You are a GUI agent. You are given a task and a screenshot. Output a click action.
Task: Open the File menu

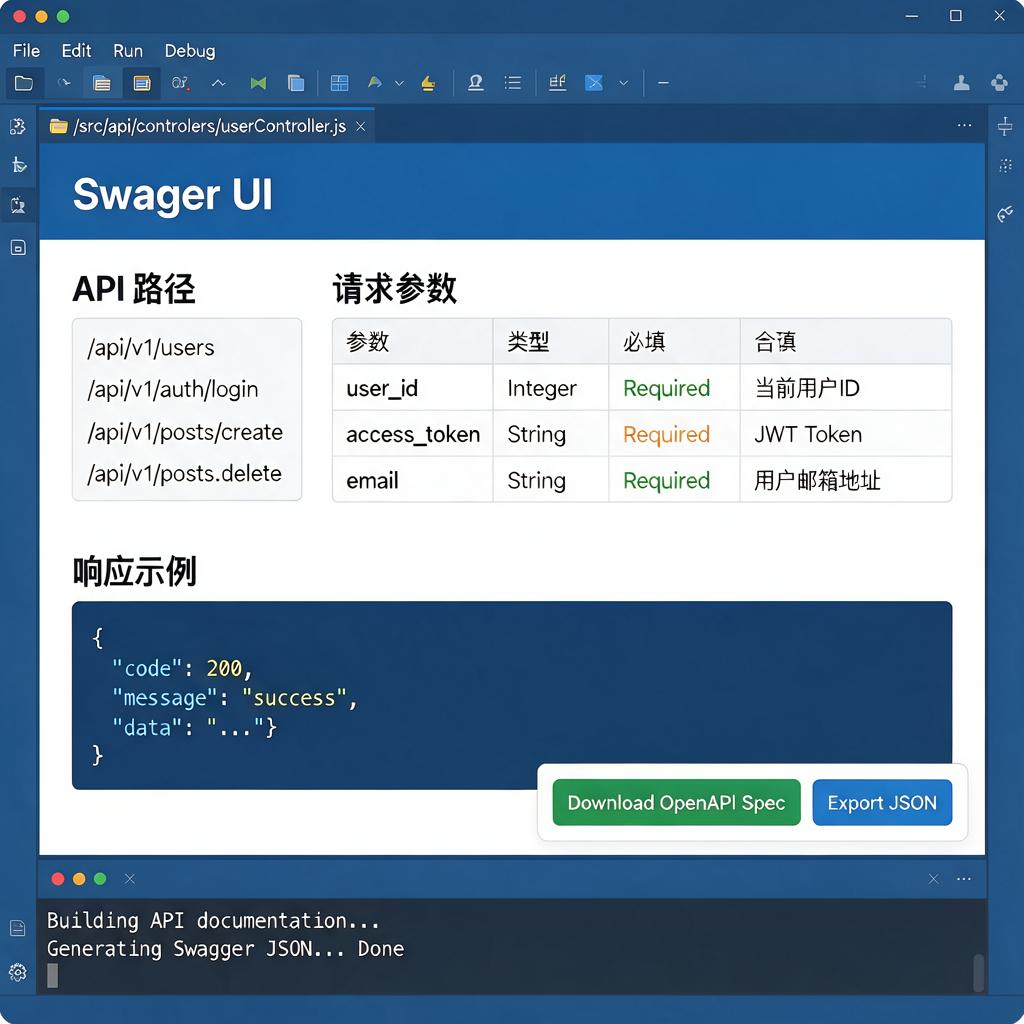tap(27, 51)
